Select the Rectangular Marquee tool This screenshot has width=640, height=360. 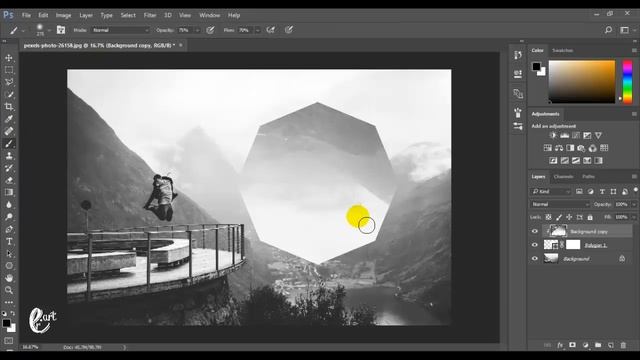[9, 70]
